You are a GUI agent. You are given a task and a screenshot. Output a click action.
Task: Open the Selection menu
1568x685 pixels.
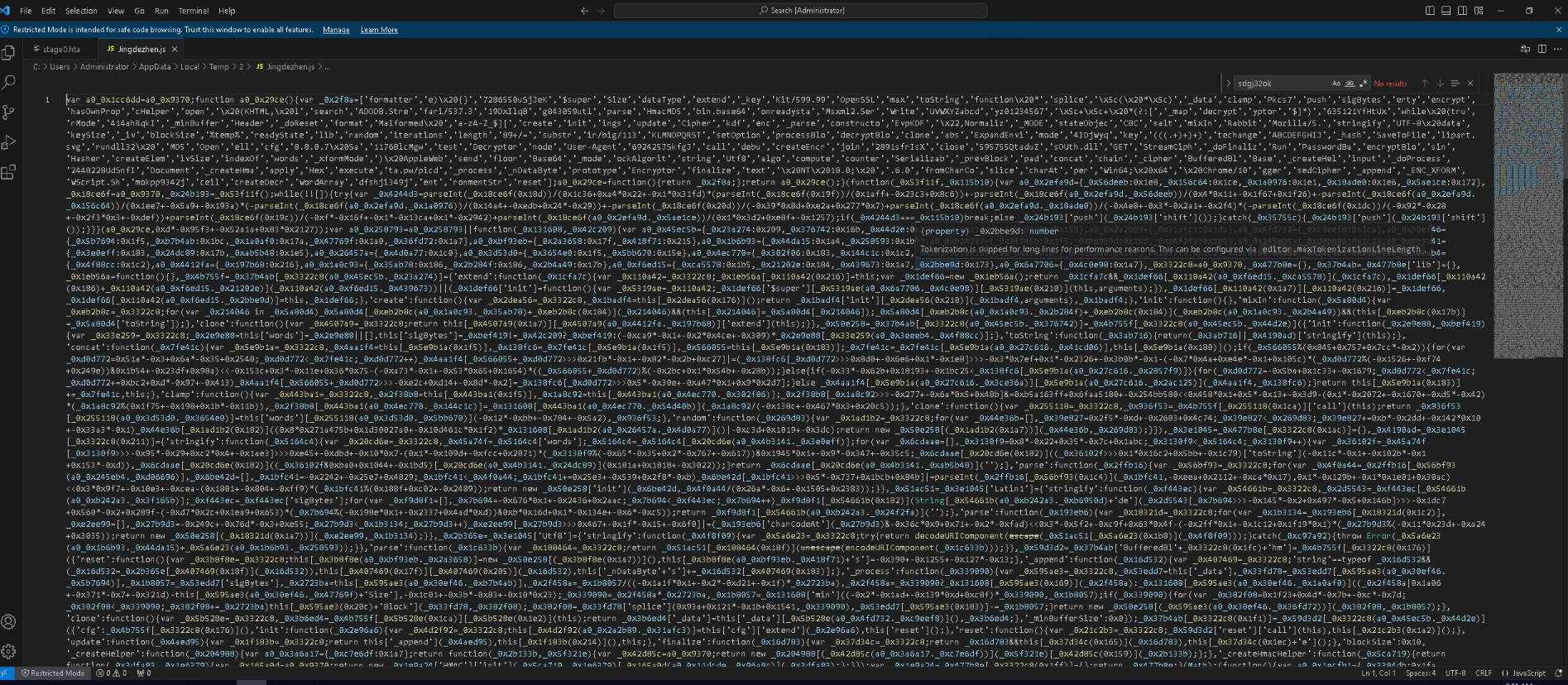81,11
